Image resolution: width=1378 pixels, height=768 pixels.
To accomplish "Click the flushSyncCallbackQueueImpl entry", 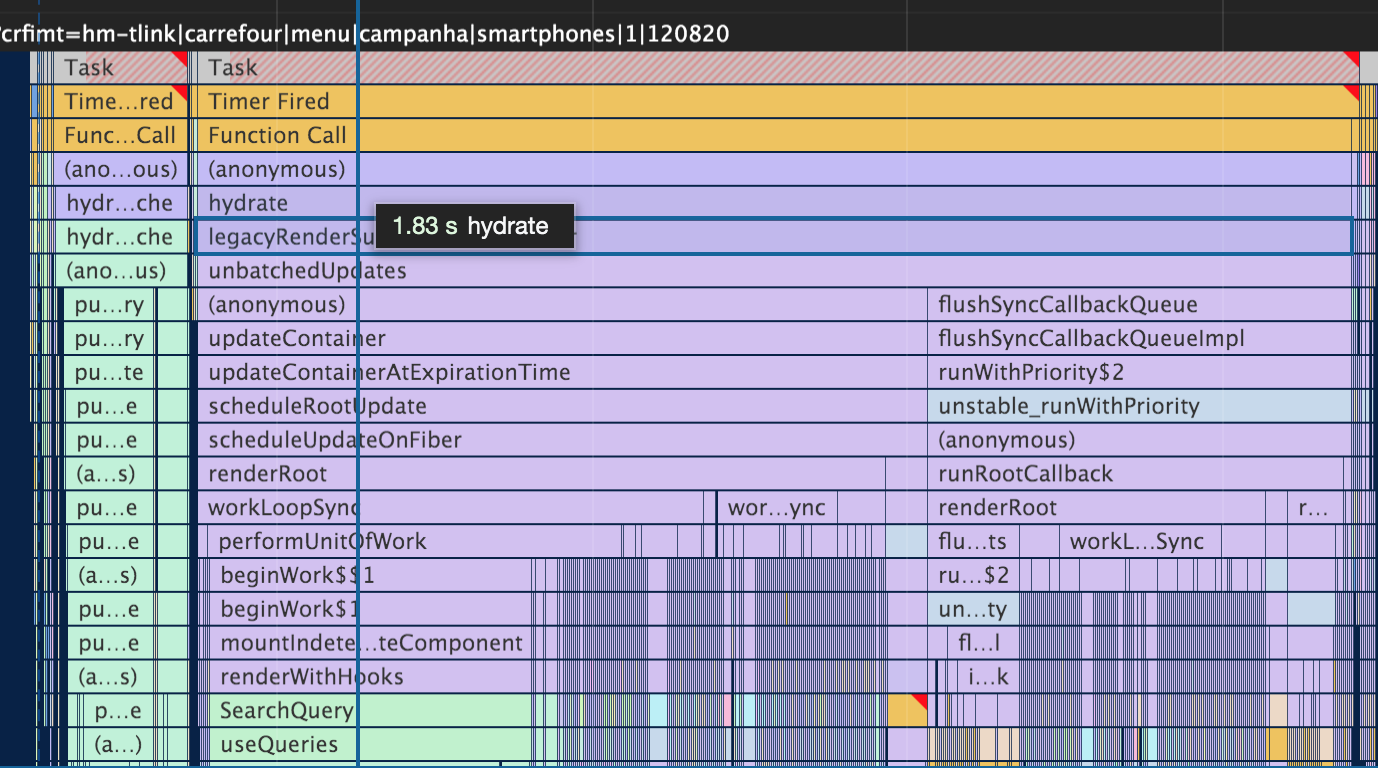I will pos(1139,339).
